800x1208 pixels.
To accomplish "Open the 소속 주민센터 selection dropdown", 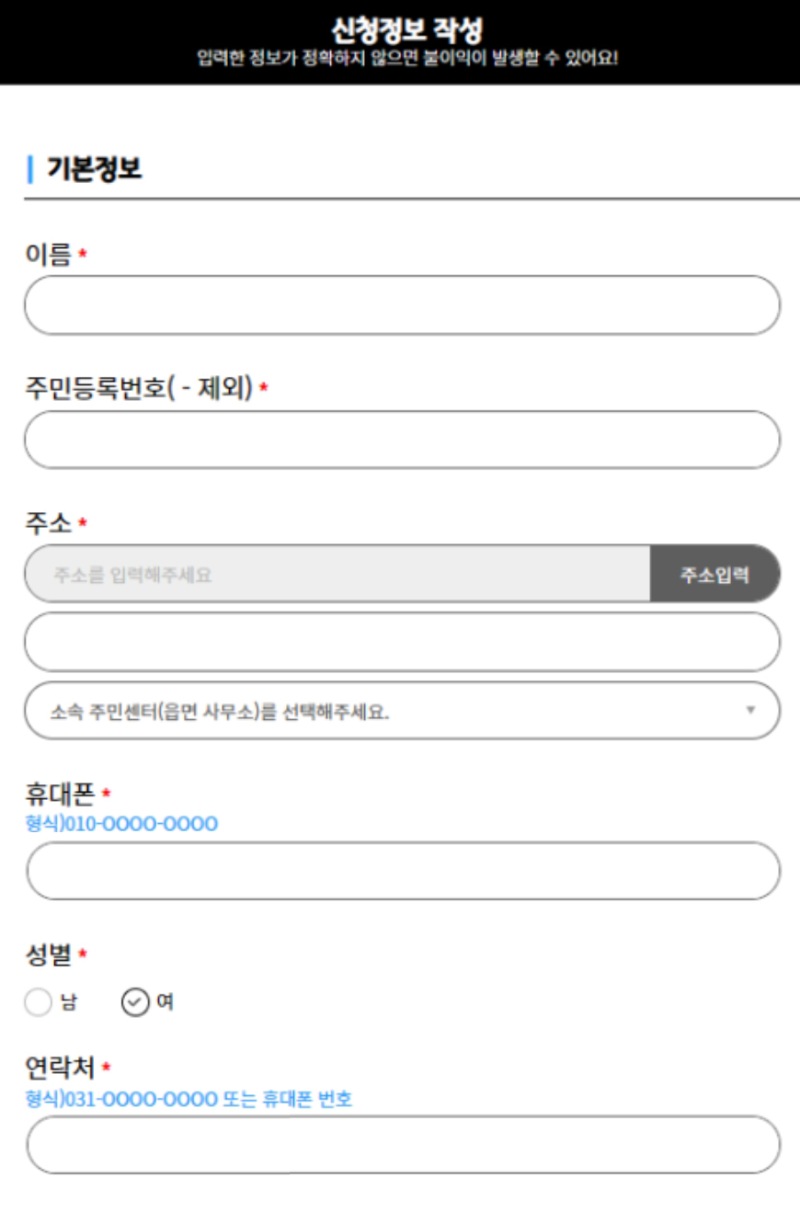I will (400, 710).
